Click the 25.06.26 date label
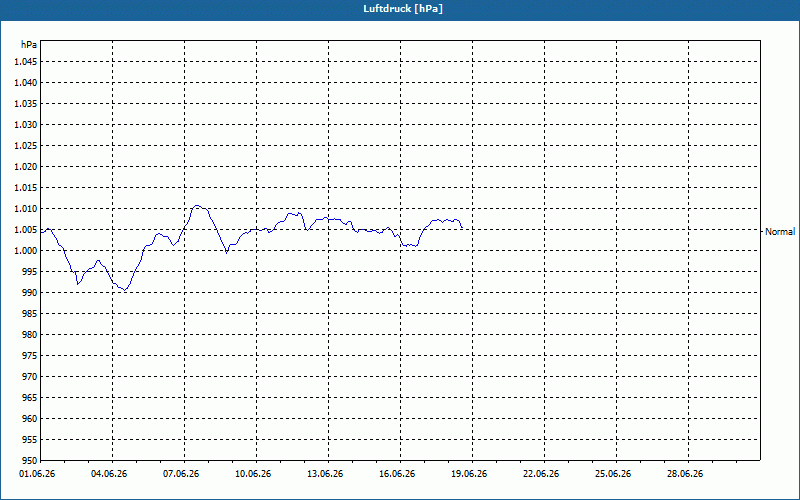Image resolution: width=800 pixels, height=500 pixels. pyautogui.click(x=613, y=474)
